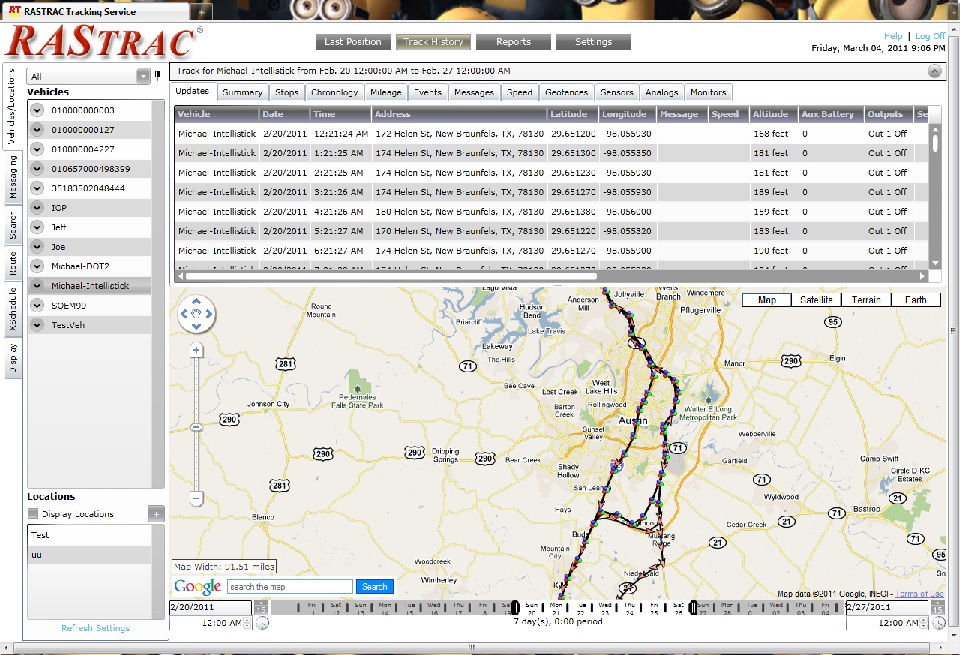Sort table by Vehicle column
Viewport: 960px width, 655px height.
click(217, 114)
